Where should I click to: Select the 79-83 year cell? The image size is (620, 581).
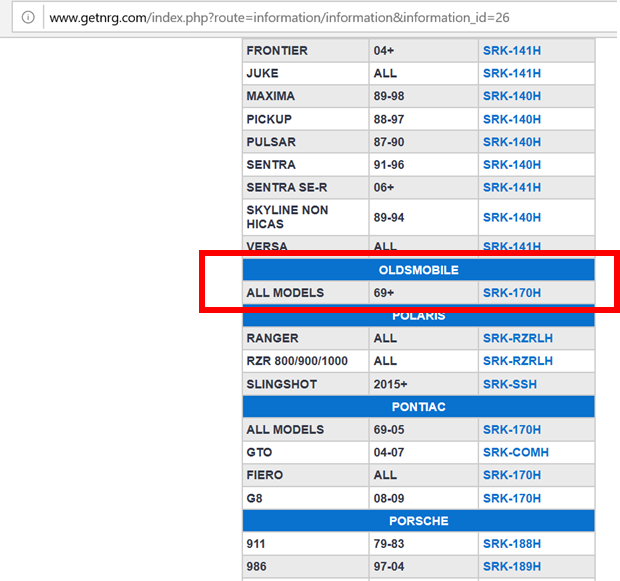point(423,544)
